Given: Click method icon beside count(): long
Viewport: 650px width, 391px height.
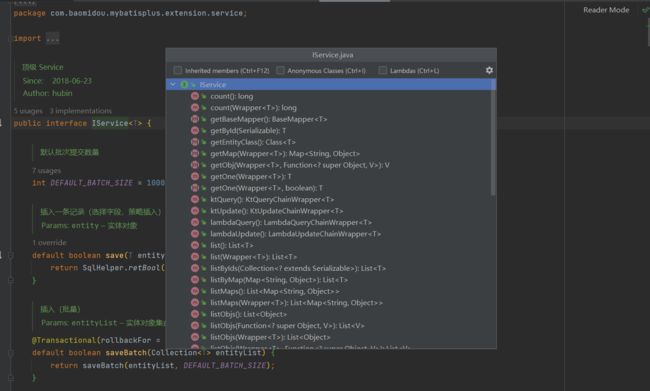Looking at the screenshot, I should pyautogui.click(x=195, y=96).
